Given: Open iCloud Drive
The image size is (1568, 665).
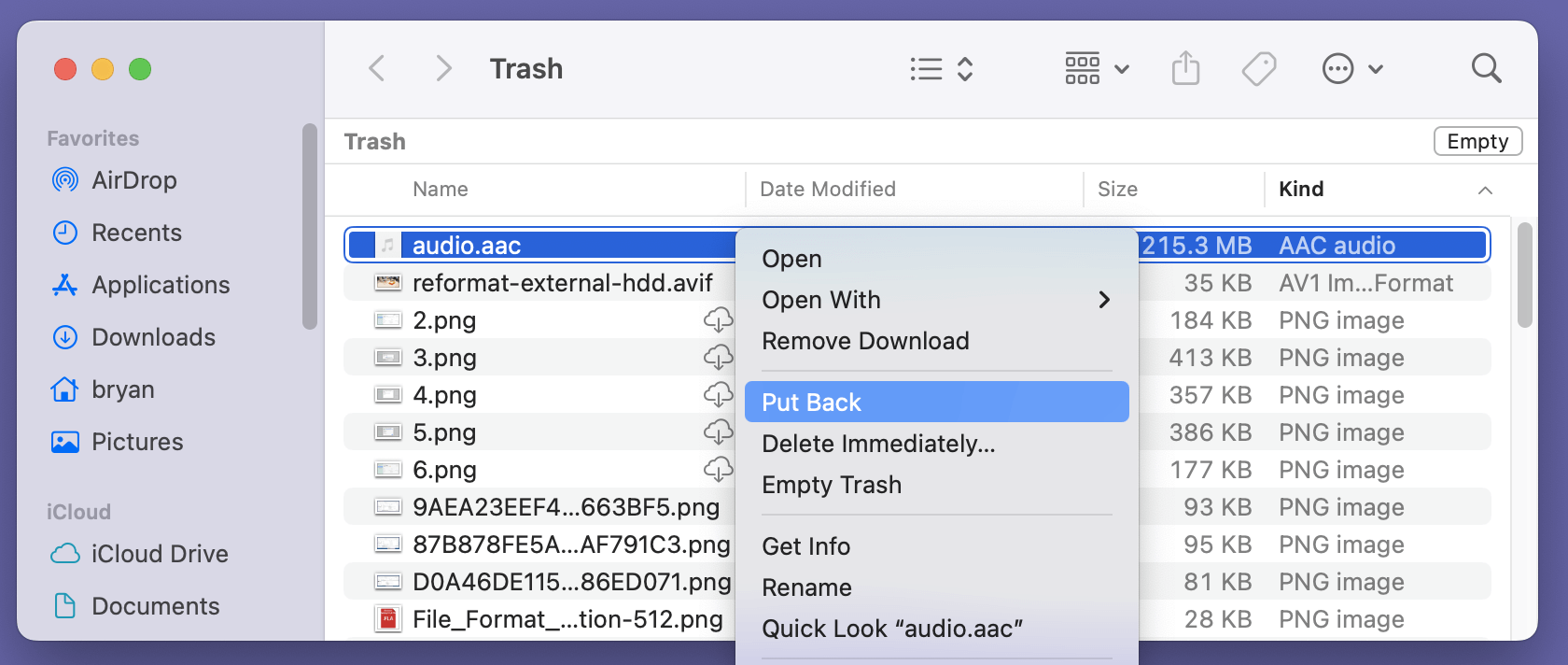Looking at the screenshot, I should coord(160,554).
